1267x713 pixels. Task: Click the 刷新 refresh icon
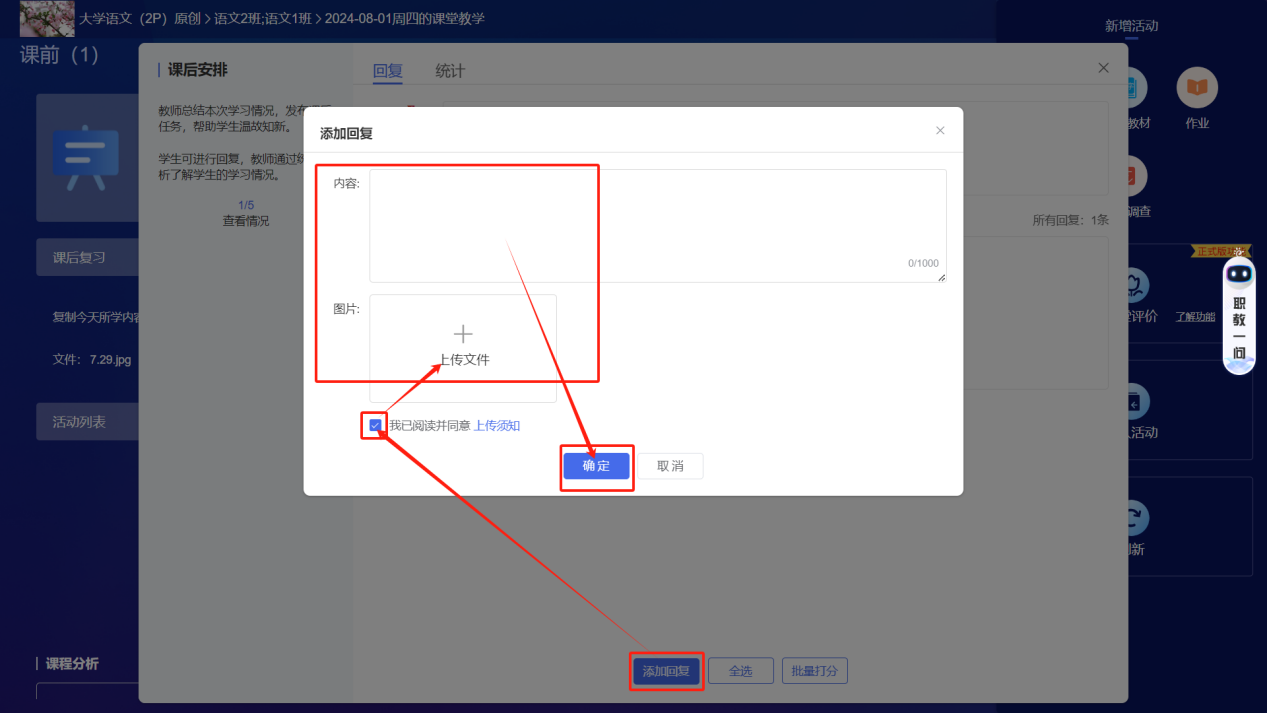(1133, 519)
